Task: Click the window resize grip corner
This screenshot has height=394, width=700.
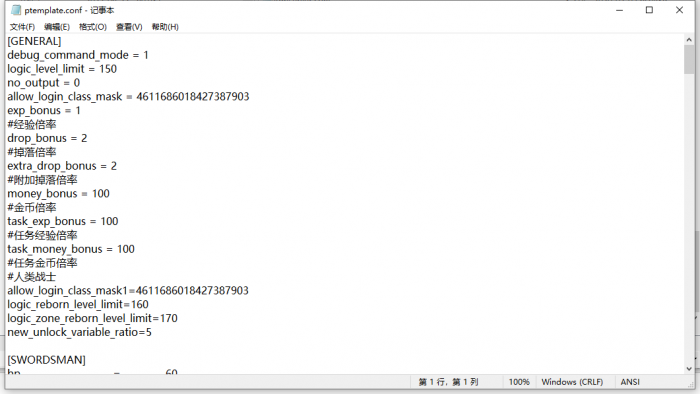Action: tap(690, 384)
